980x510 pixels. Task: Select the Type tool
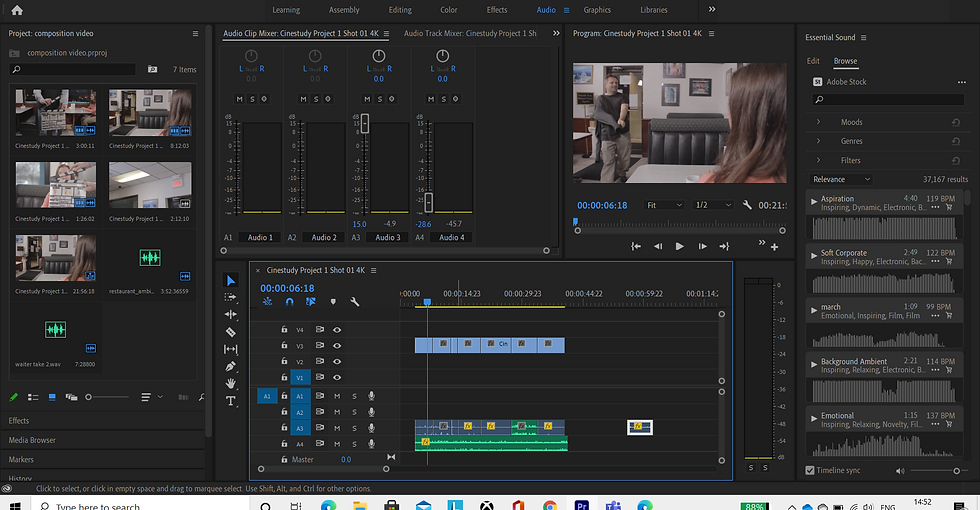(x=231, y=401)
